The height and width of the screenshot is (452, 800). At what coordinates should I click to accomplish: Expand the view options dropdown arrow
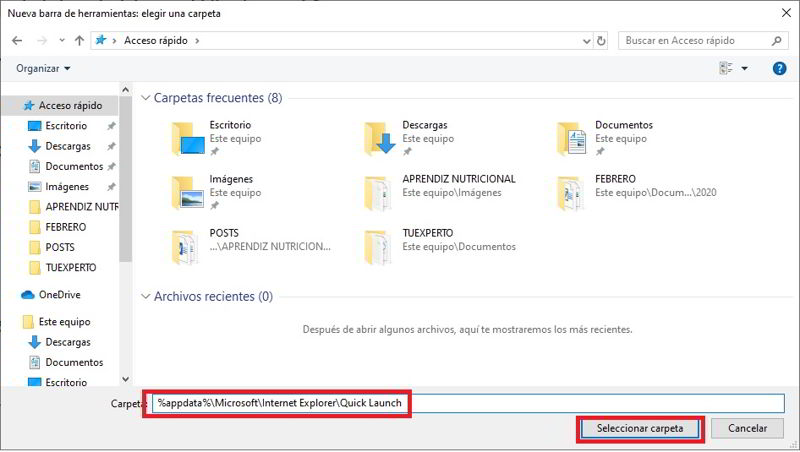coord(744,68)
